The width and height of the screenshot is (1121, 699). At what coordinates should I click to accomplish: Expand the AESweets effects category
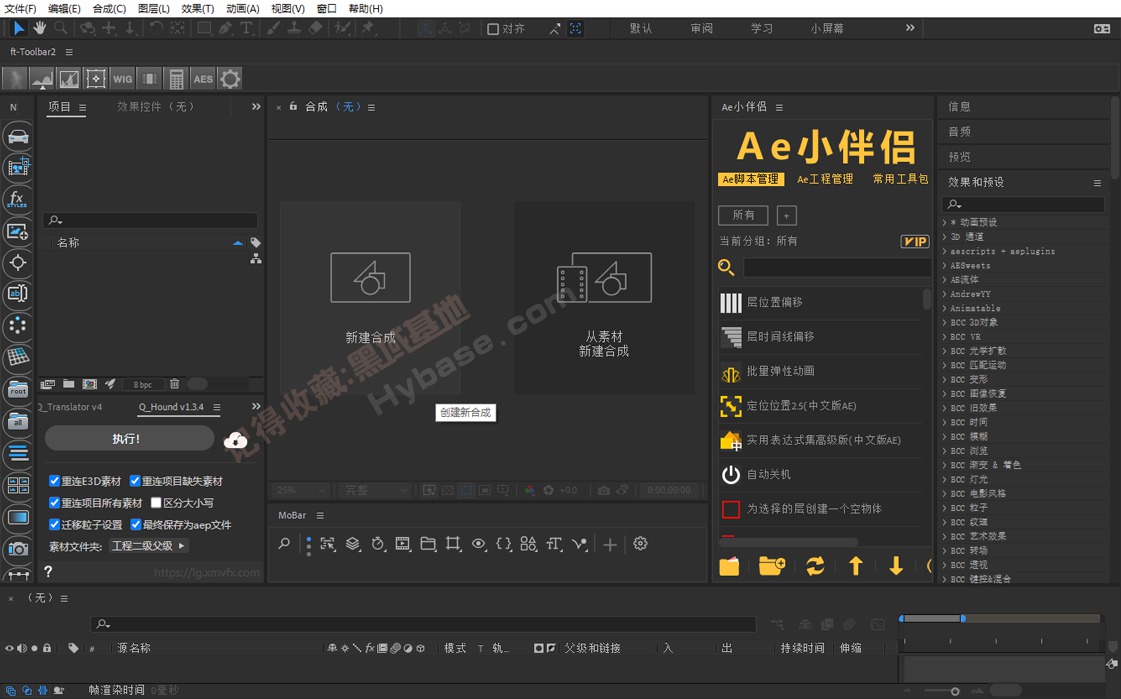[944, 265]
